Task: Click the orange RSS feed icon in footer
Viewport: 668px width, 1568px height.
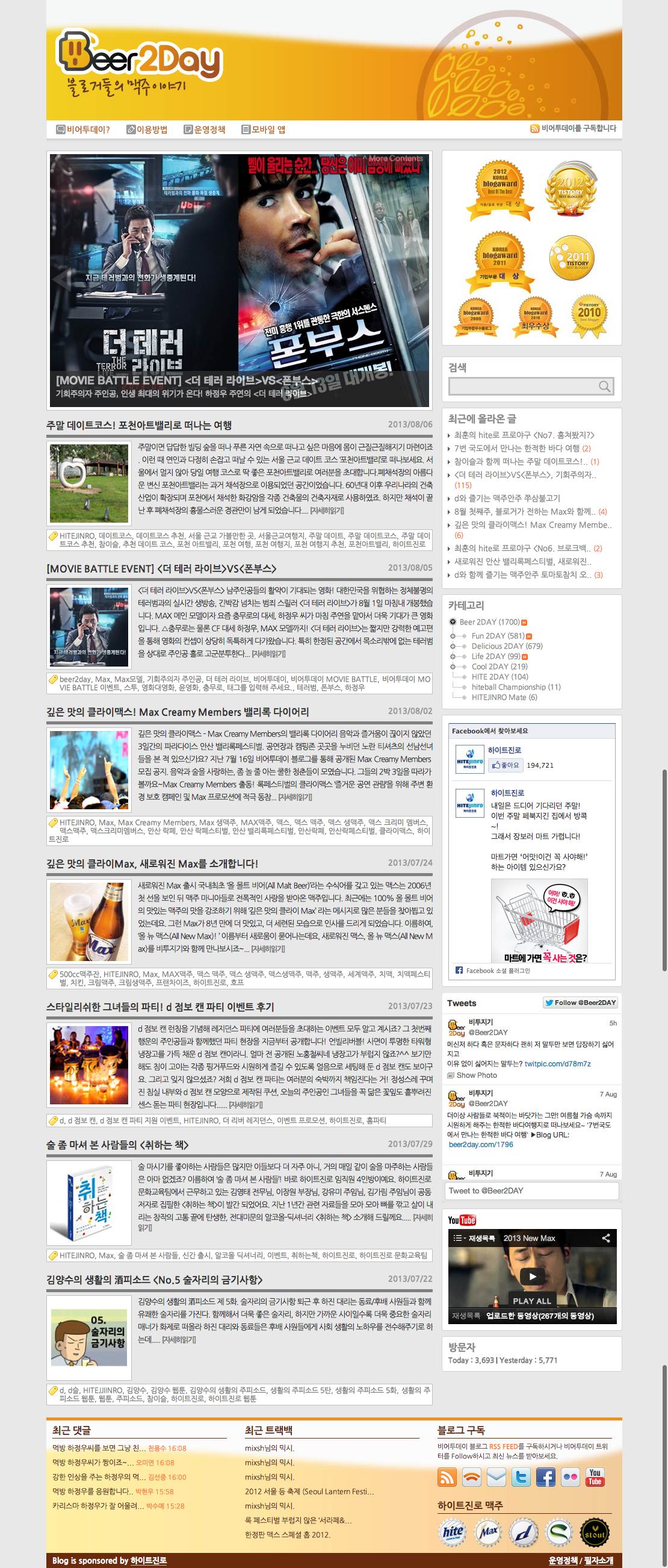Action: [x=447, y=1477]
